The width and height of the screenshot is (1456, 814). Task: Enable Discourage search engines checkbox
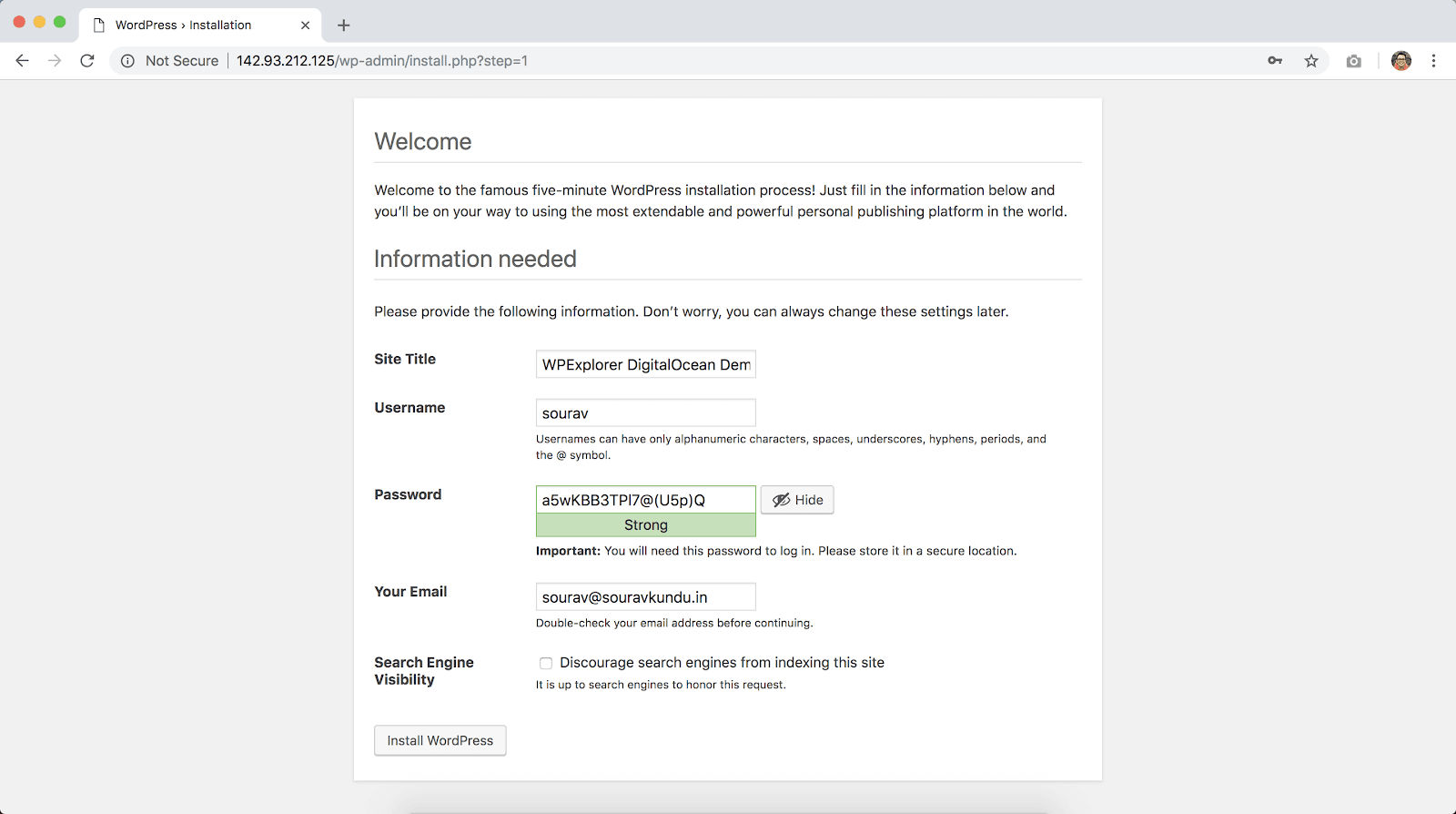pos(546,663)
